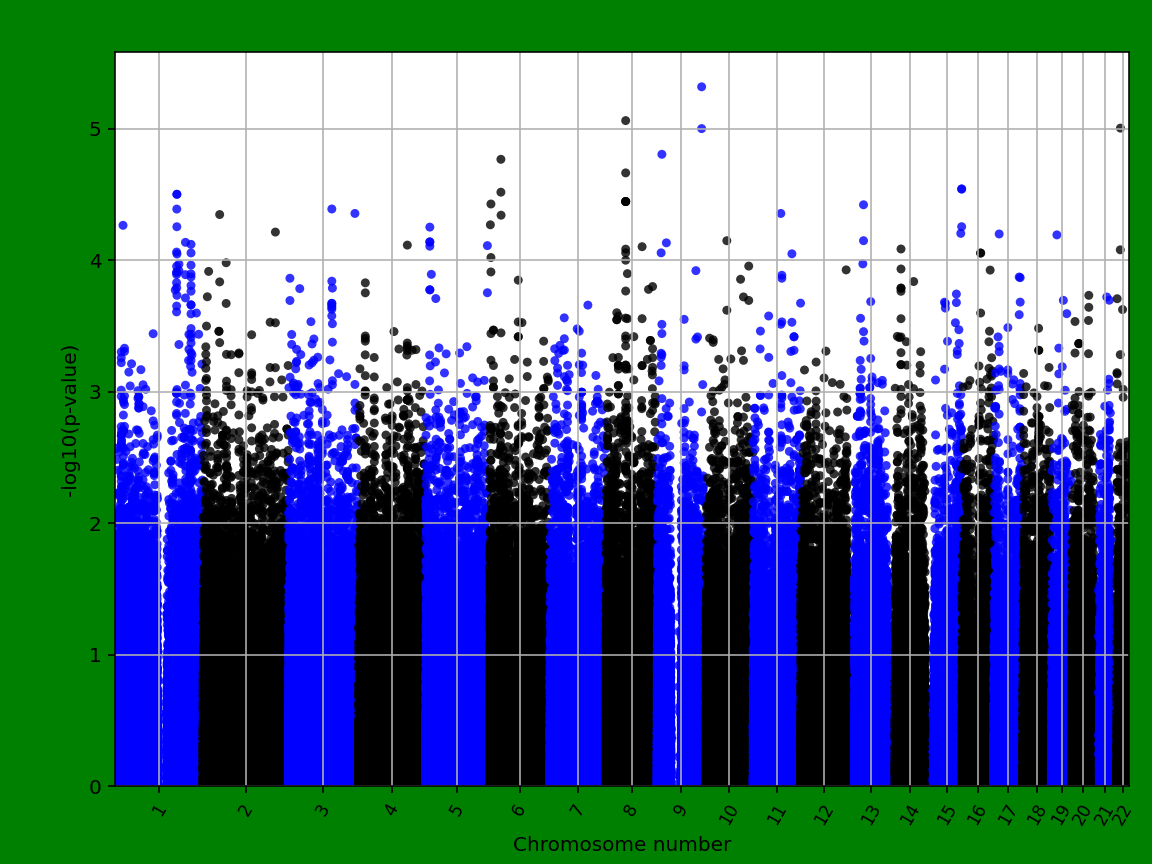
Task: Click the horizontal gridline at value 4
Action: tap(400, 260)
